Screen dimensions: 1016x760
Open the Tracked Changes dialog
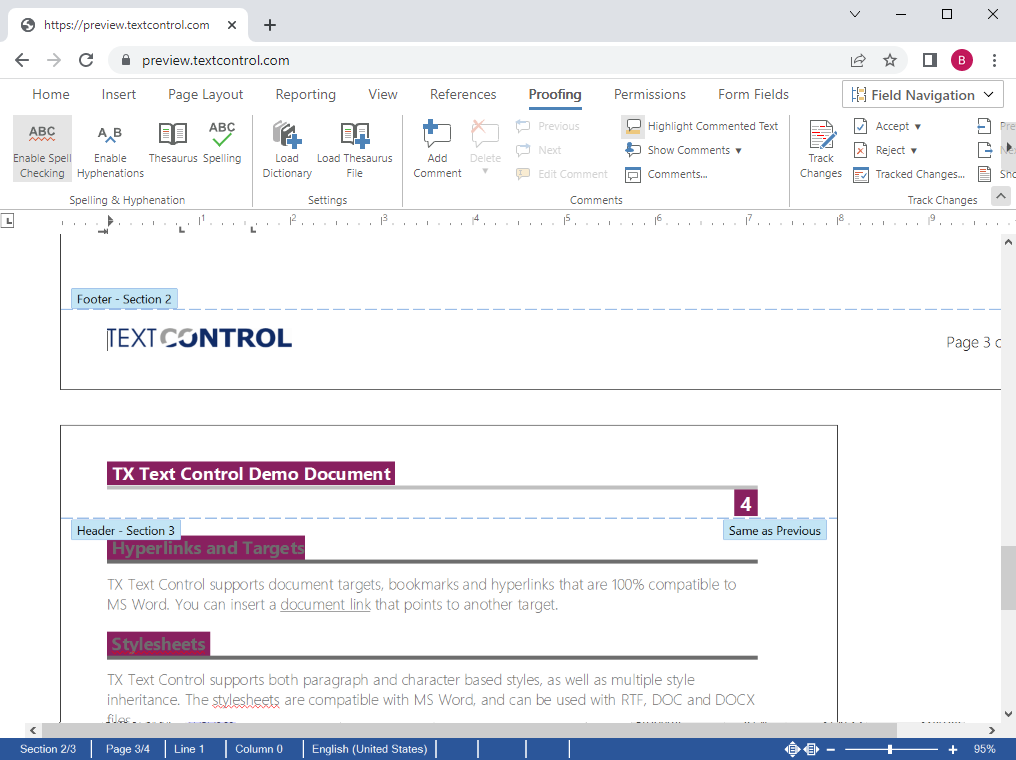[x=909, y=175]
